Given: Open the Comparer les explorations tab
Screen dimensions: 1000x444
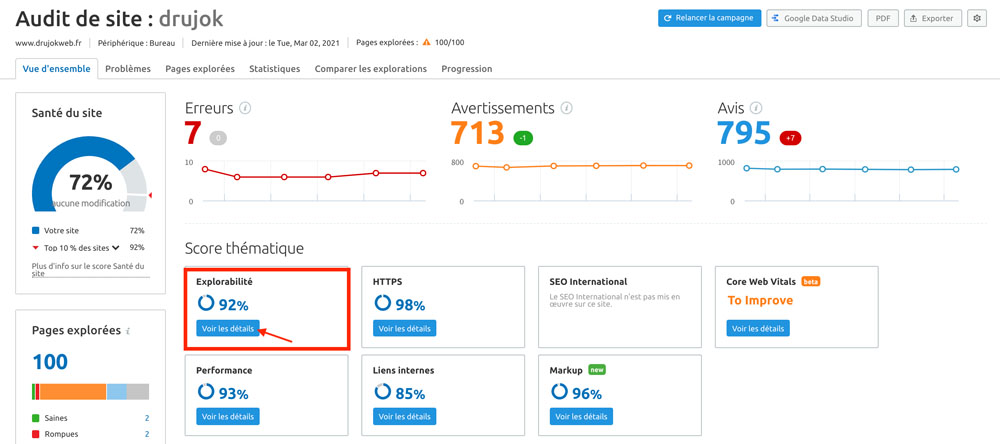Looking at the screenshot, I should click(371, 69).
